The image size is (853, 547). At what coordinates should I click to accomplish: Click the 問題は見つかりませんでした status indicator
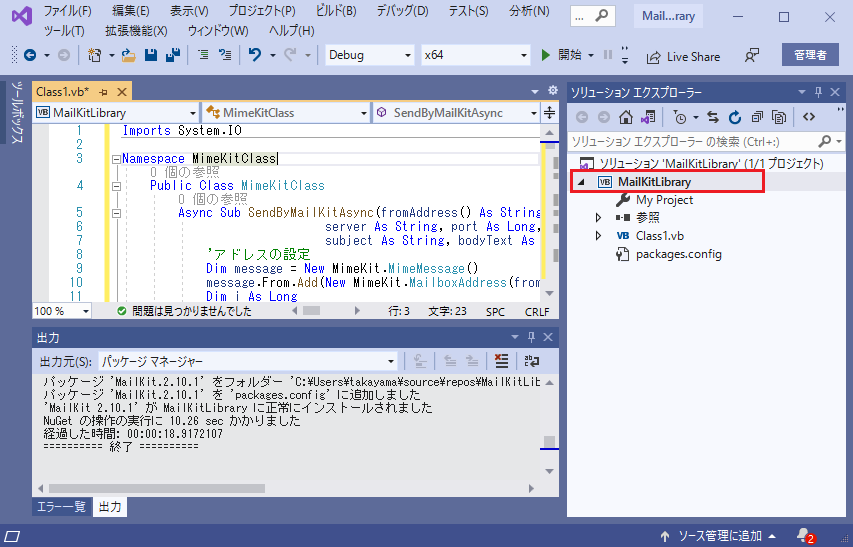pos(184,311)
